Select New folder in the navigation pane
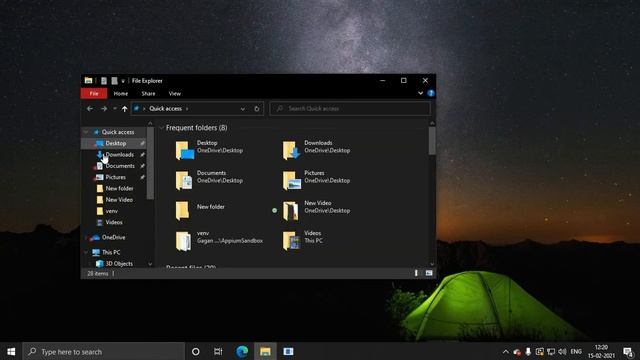 119,189
